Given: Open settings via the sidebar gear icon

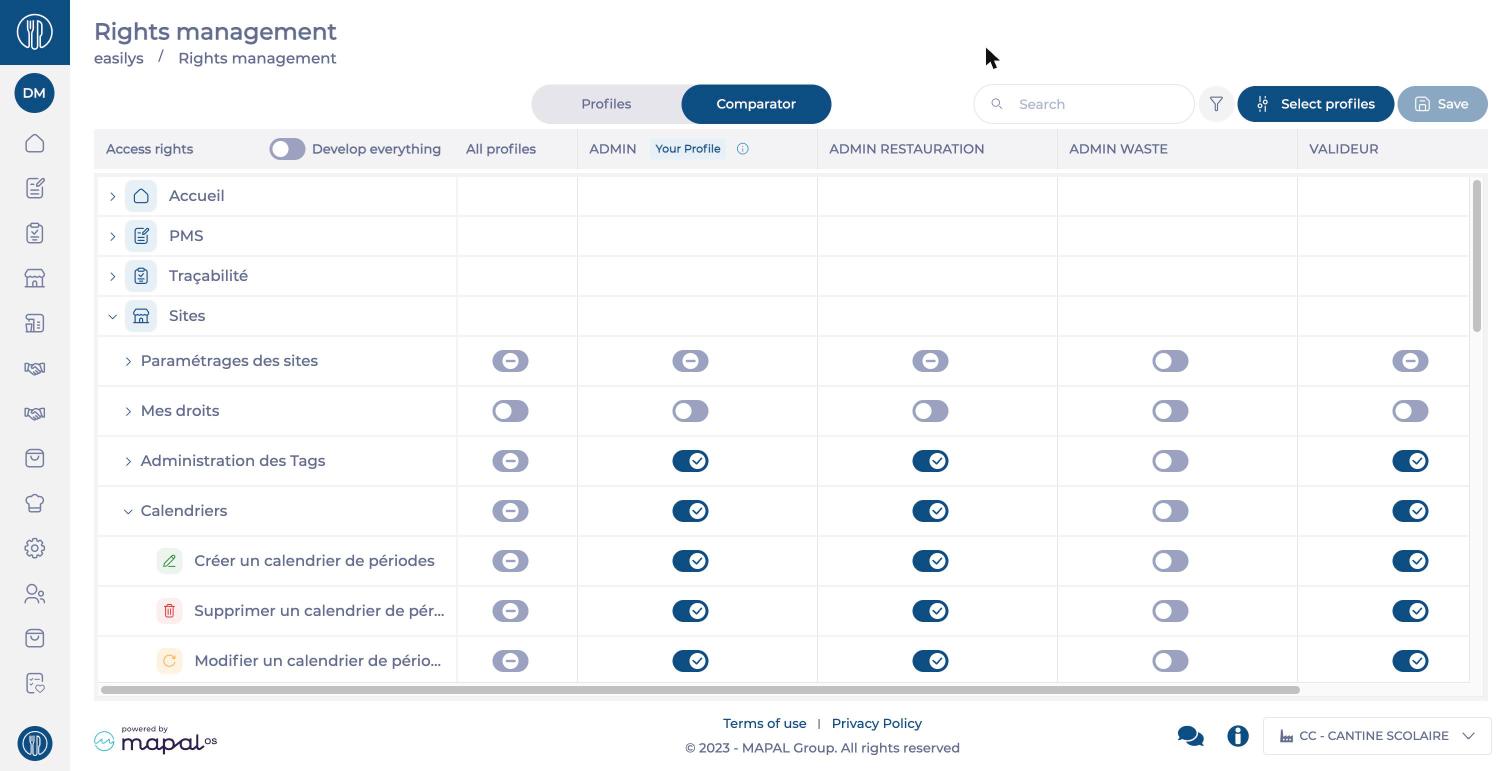Looking at the screenshot, I should 35,548.
